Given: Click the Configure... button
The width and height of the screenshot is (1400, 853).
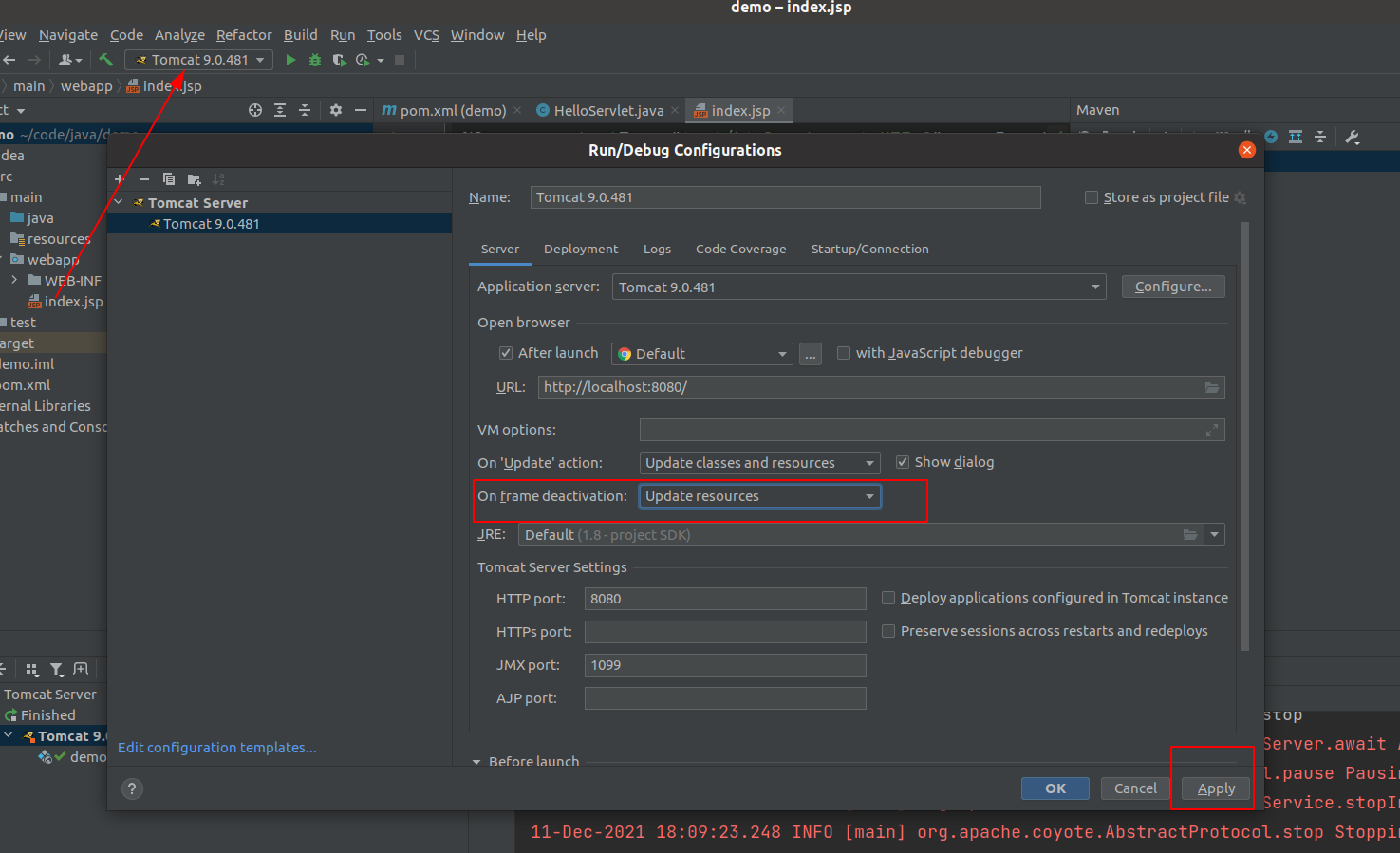Looking at the screenshot, I should point(1173,287).
